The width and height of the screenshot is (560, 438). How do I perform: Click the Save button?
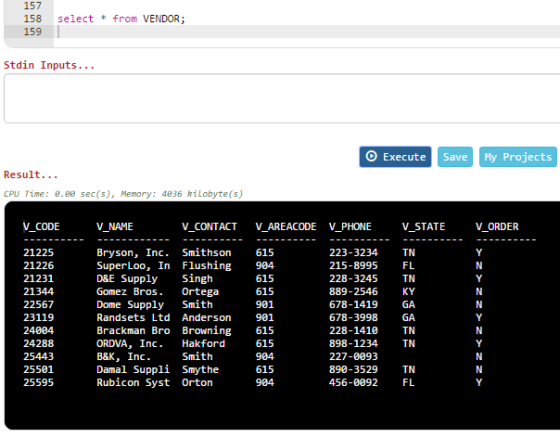(x=455, y=157)
